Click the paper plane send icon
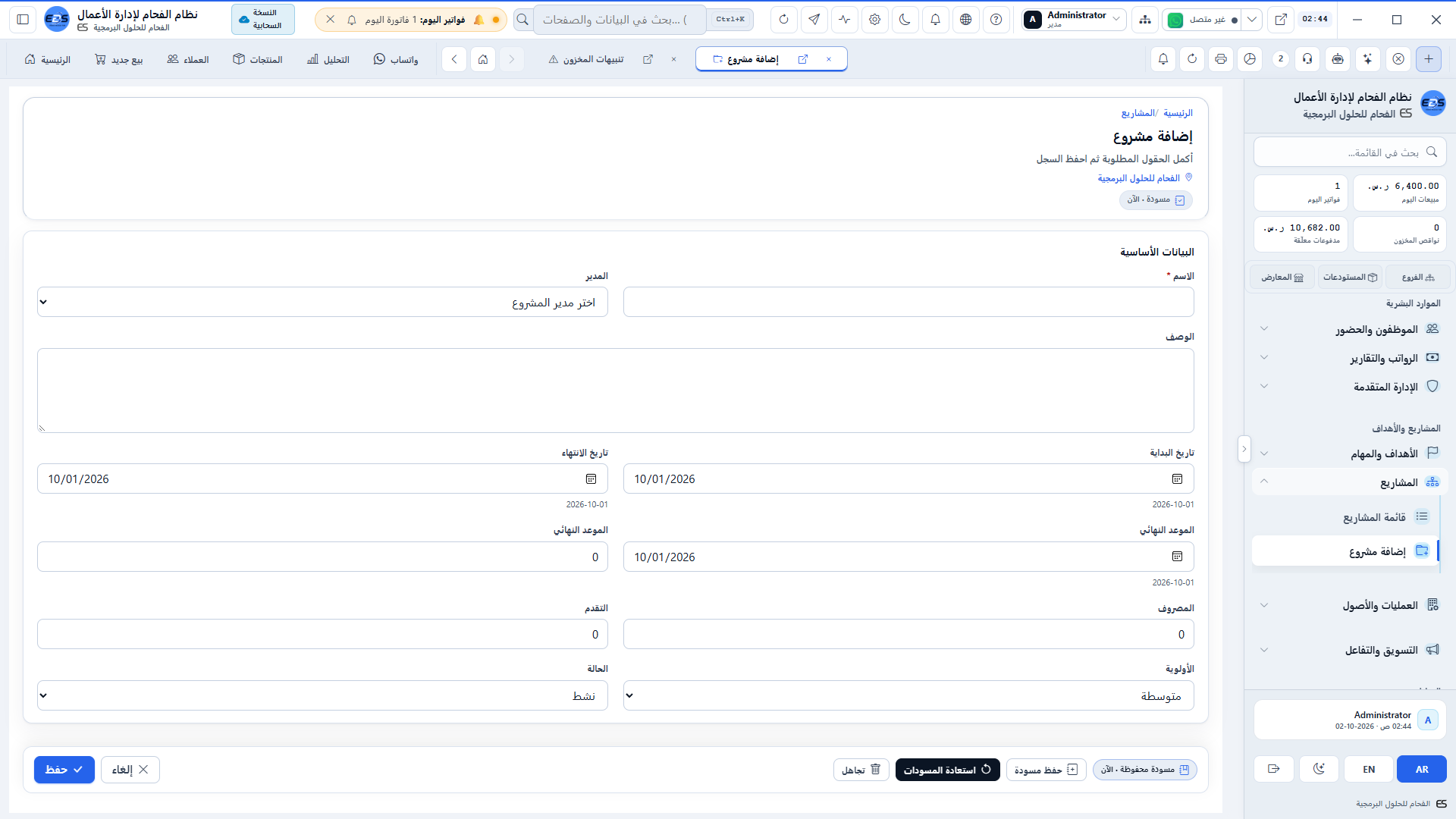 (814, 20)
